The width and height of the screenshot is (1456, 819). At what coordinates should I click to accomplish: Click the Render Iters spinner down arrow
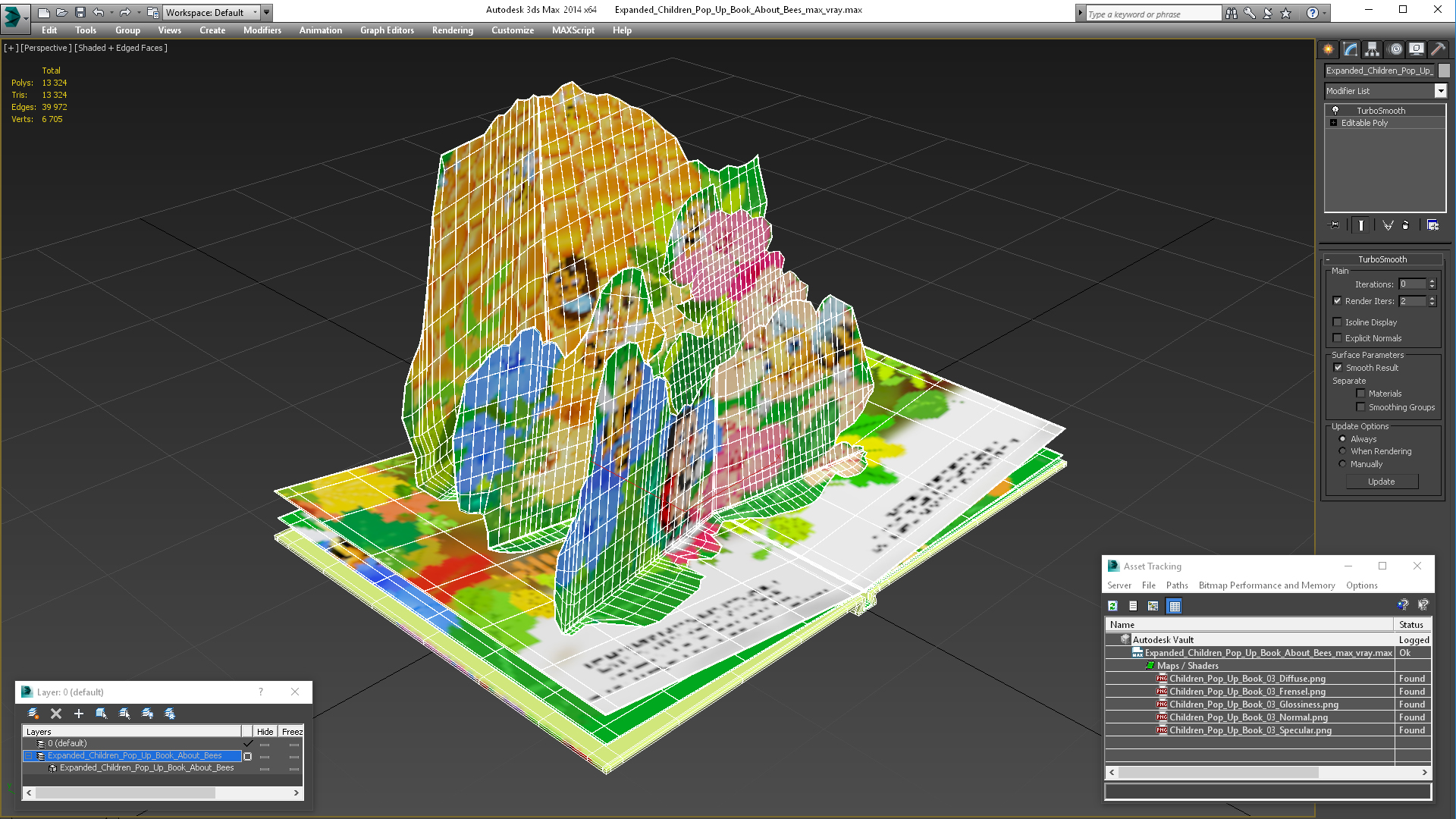tap(1432, 304)
